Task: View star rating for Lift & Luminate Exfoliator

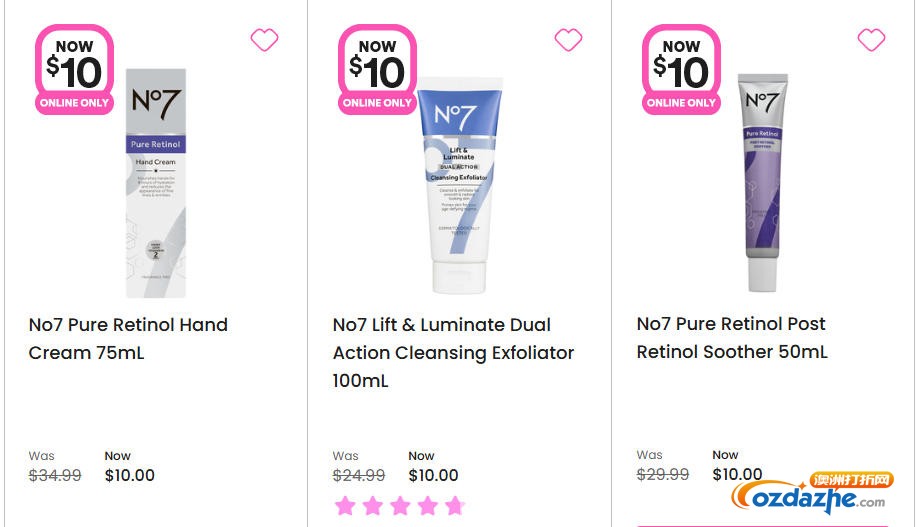Action: (x=399, y=505)
